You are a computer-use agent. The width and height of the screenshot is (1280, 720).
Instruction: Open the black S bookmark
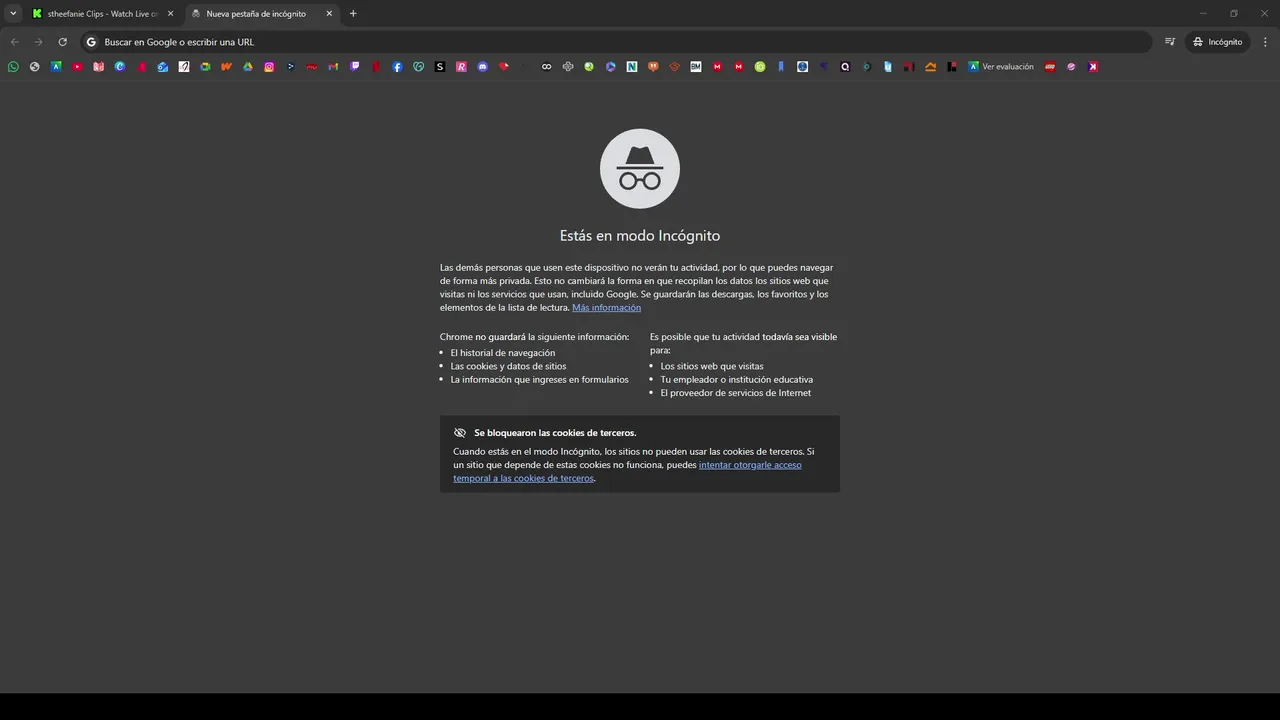(x=440, y=67)
